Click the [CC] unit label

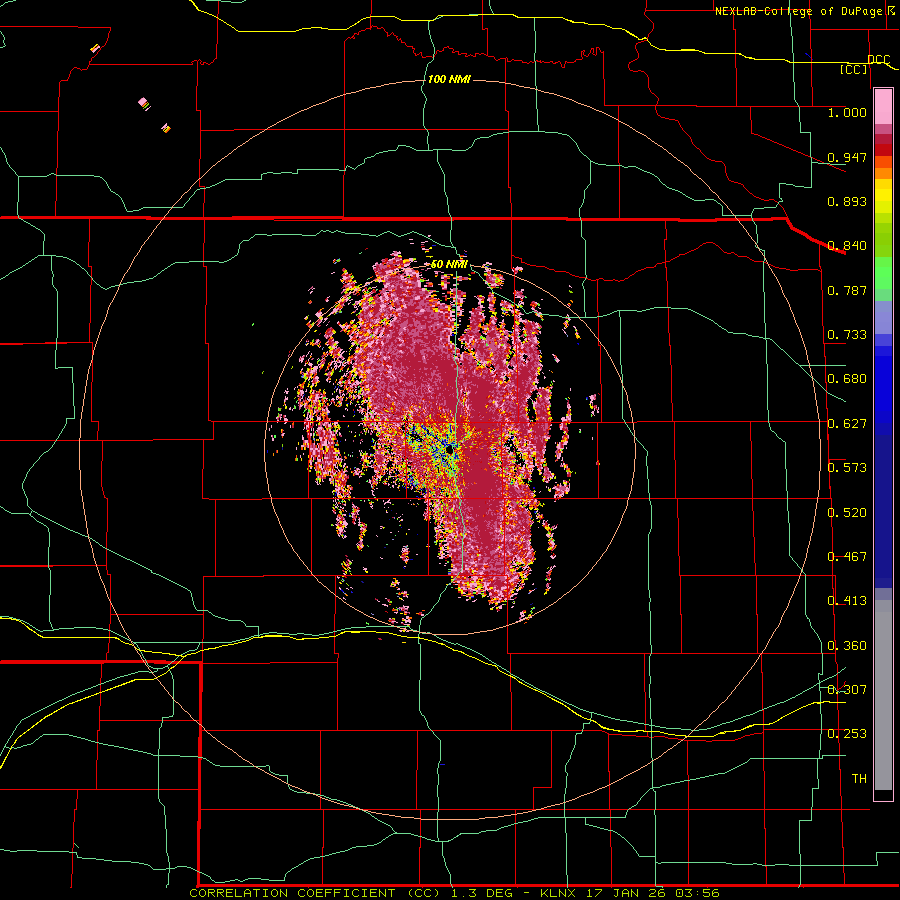pos(854,69)
